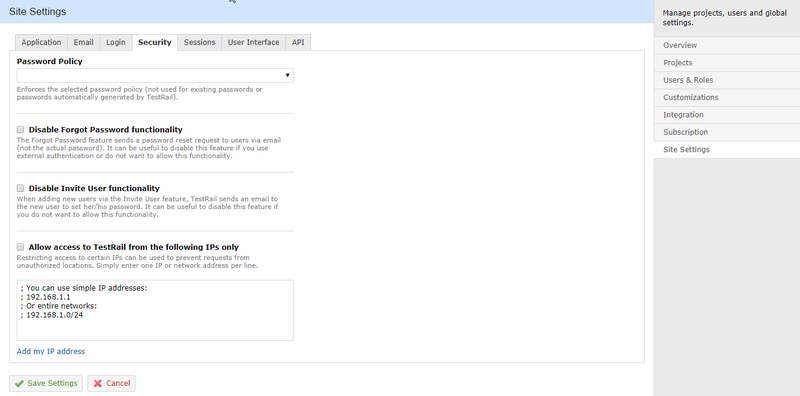Click the Disable Invite User functionality label
The width and height of the screenshot is (800, 396).
94,188
